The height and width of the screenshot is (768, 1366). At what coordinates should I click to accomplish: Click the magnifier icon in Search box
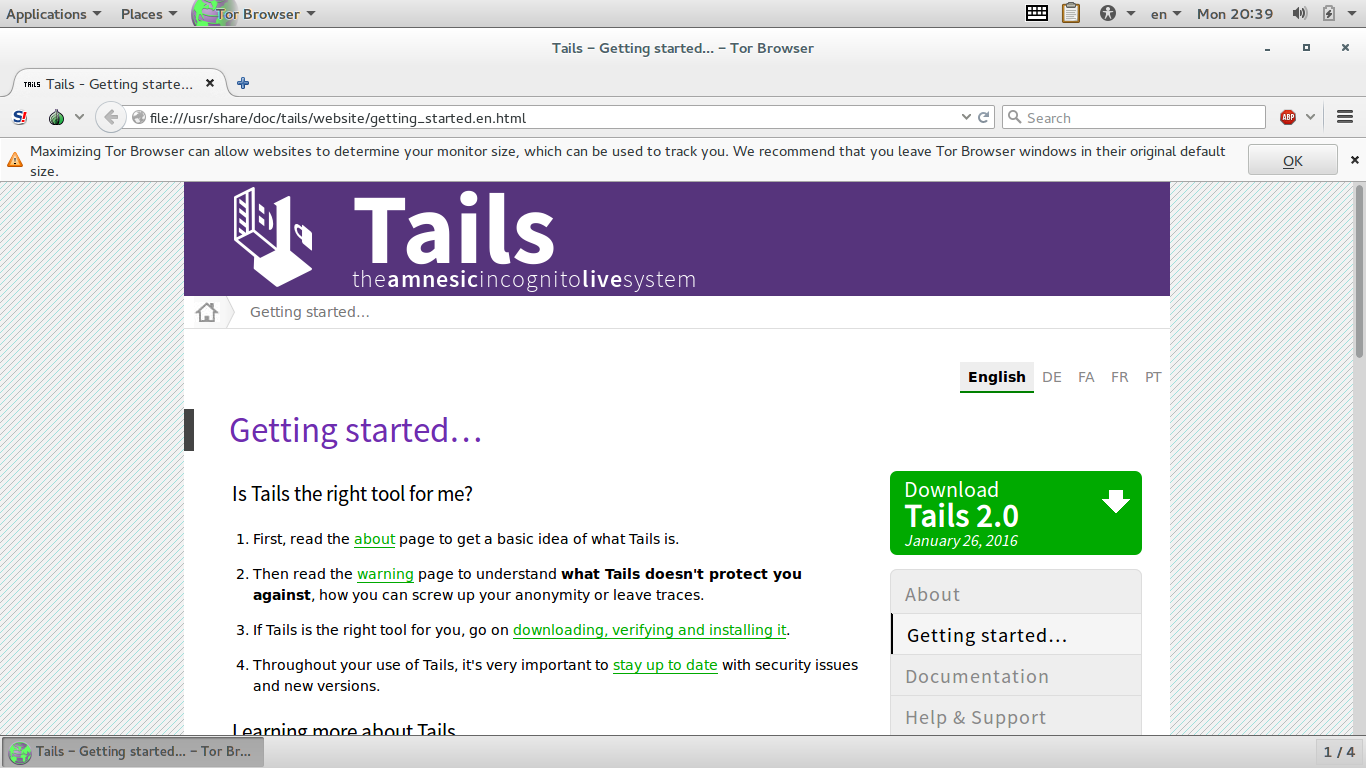tap(1014, 117)
